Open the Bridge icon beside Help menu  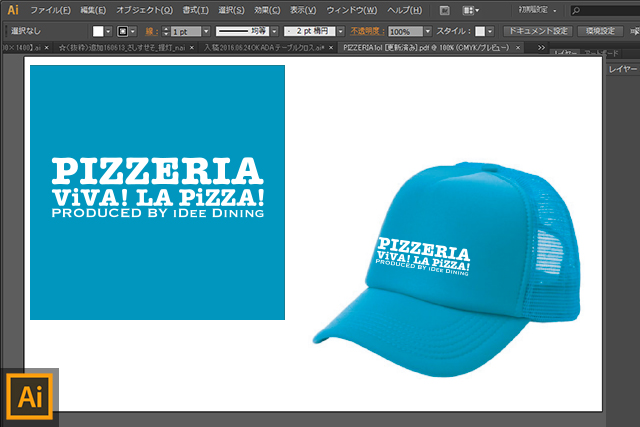[x=444, y=10]
